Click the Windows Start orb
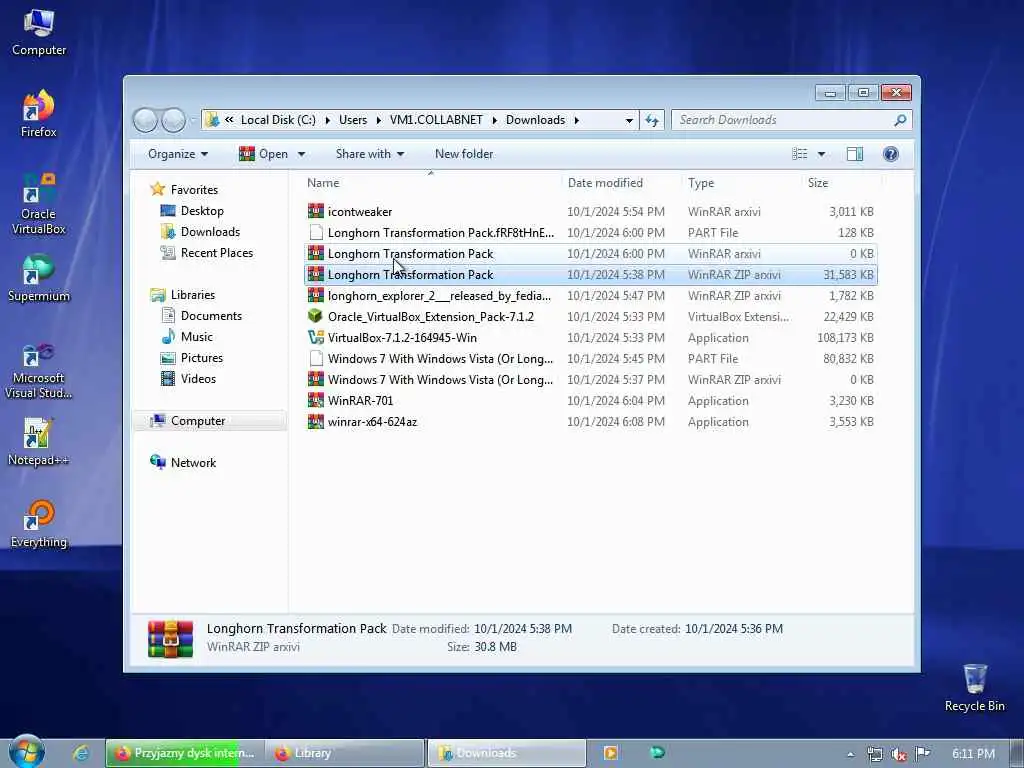The image size is (1024, 768). (27, 751)
